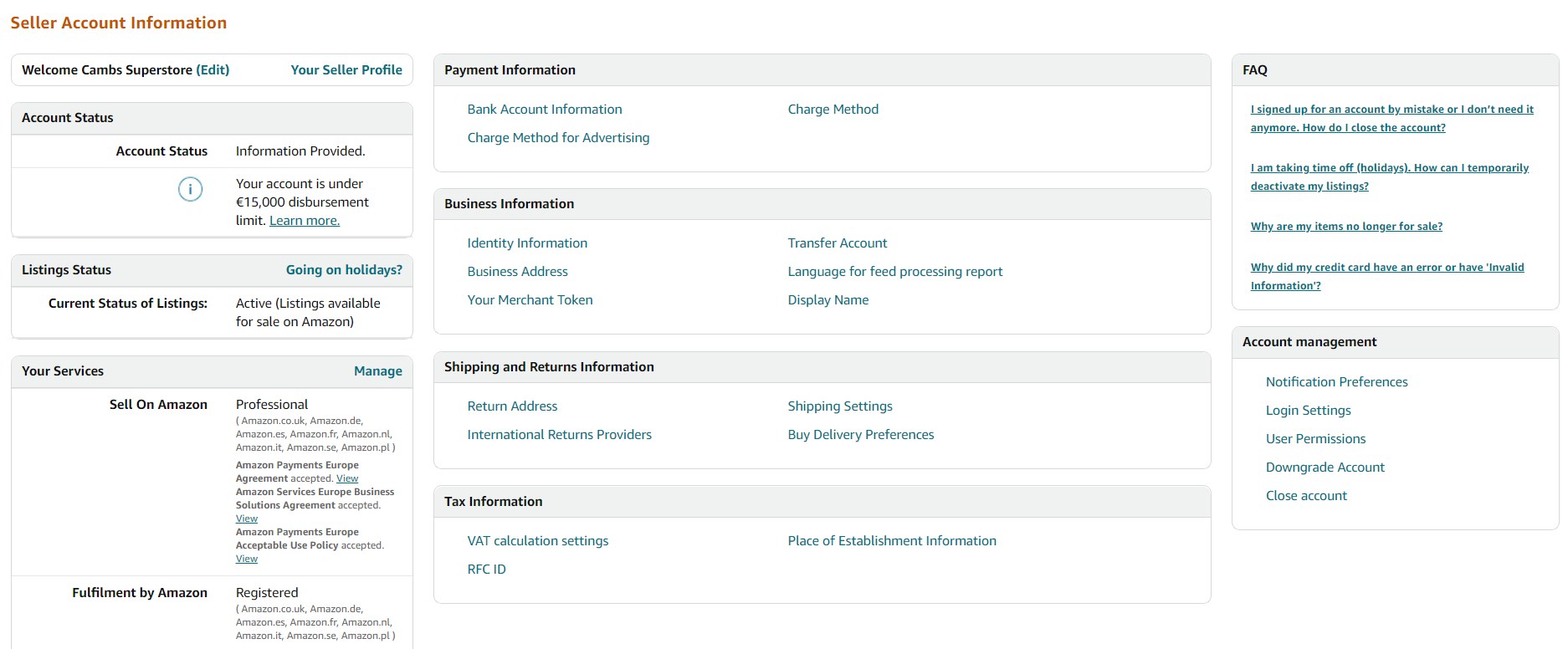
Task: Open Manage under Your Services
Action: (377, 371)
